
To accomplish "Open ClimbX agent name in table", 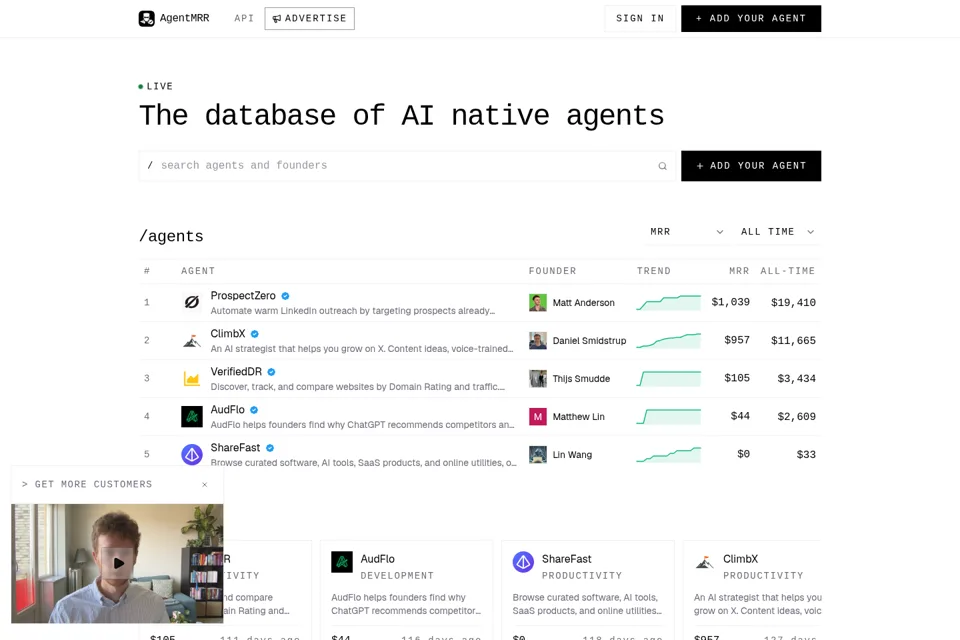I will (228, 334).
